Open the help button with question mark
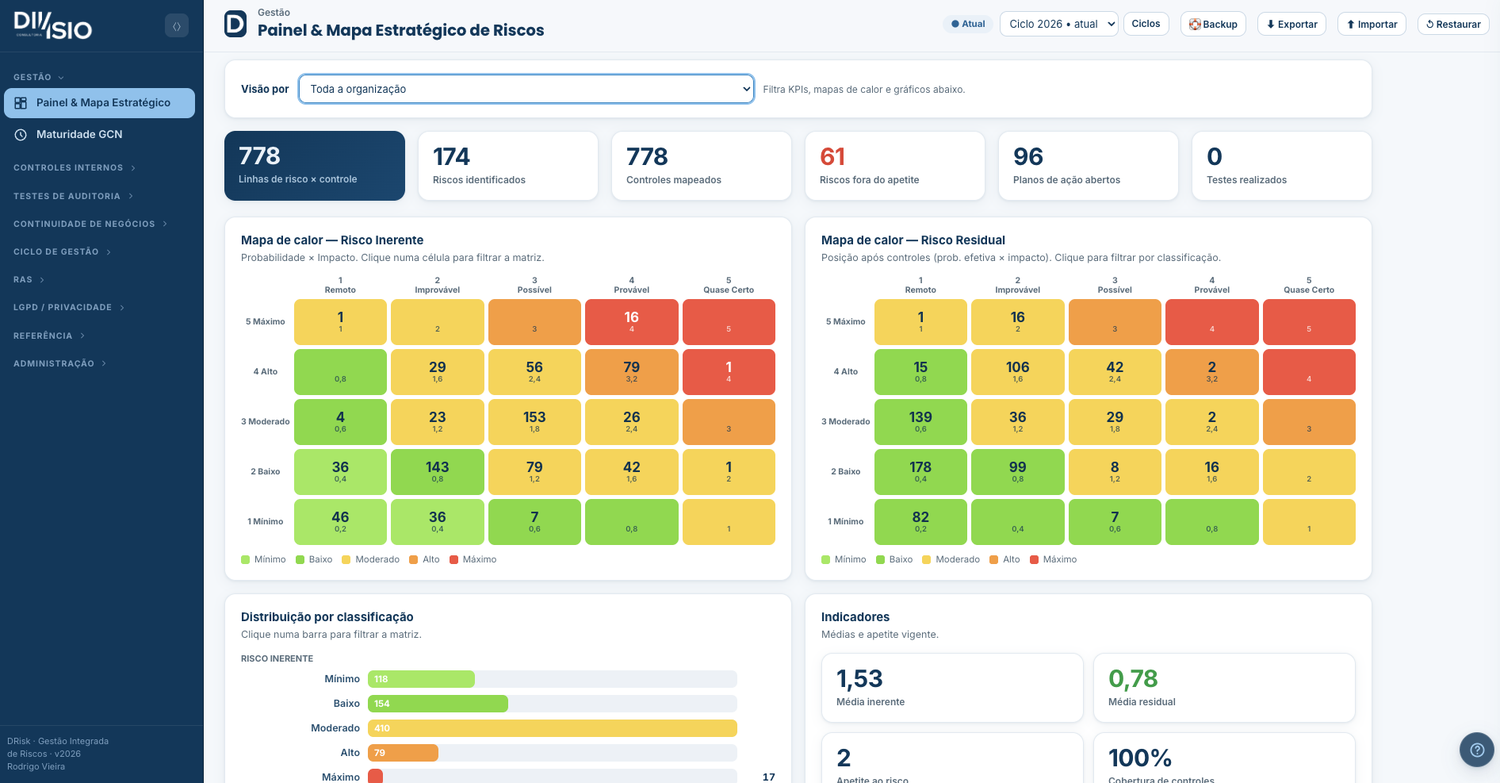The height and width of the screenshot is (783, 1500). tap(1477, 750)
